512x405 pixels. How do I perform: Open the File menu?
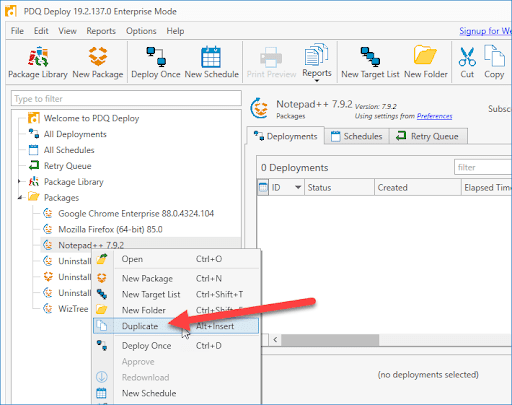pos(17,31)
